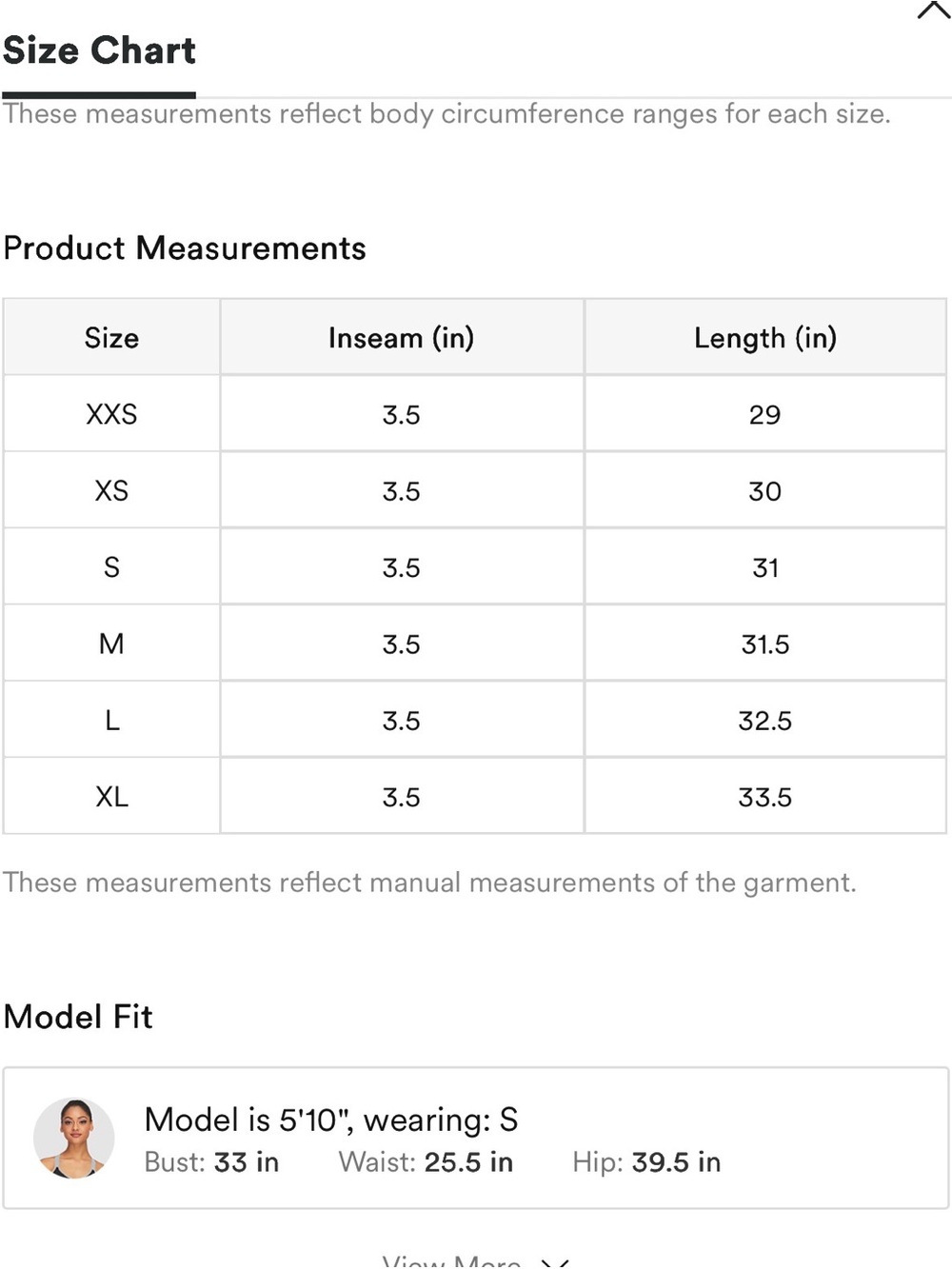Click the Inseam (in) column header
The image size is (952, 1269).
402,338
